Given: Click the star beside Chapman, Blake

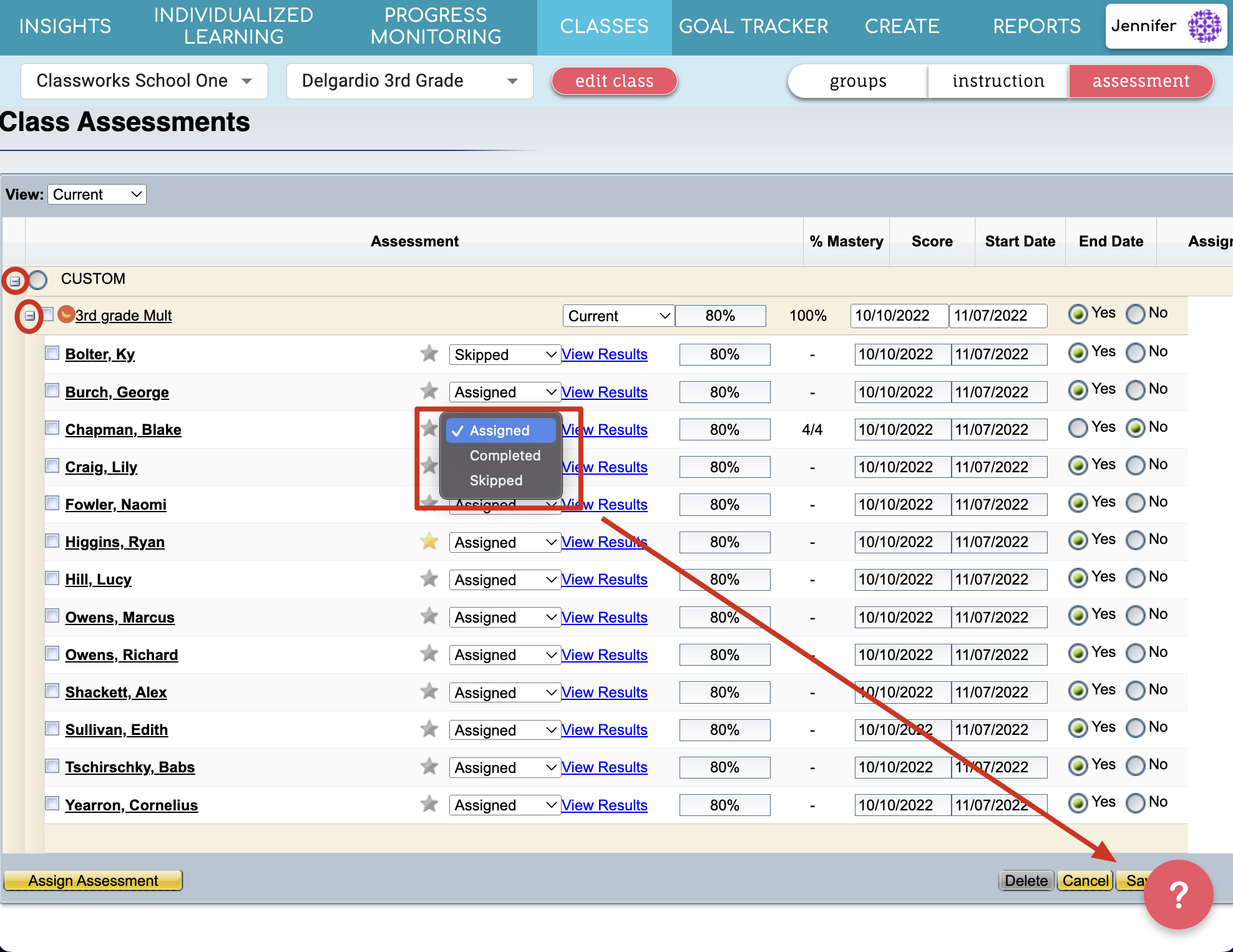Looking at the screenshot, I should pos(429,429).
